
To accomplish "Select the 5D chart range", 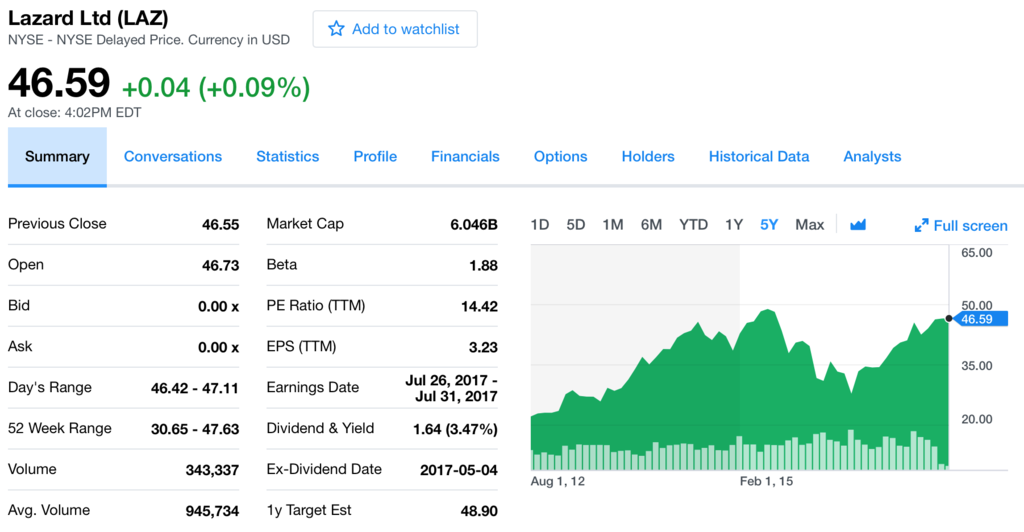I will [x=575, y=225].
